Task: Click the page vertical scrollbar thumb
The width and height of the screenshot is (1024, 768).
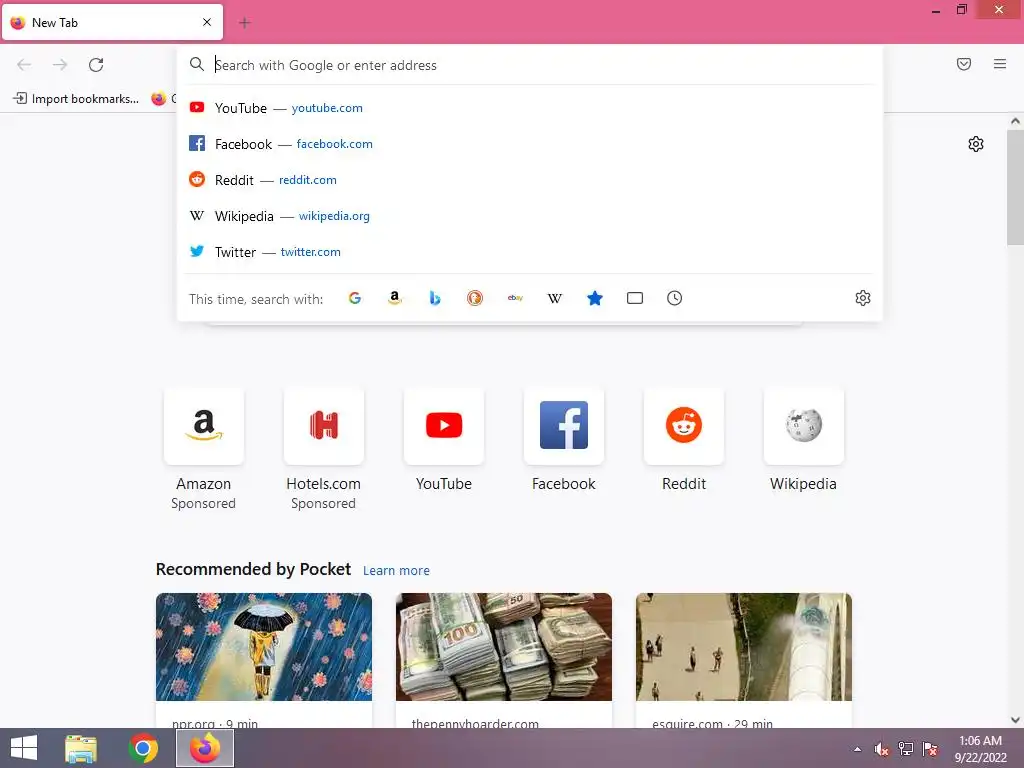Action: (1016, 187)
